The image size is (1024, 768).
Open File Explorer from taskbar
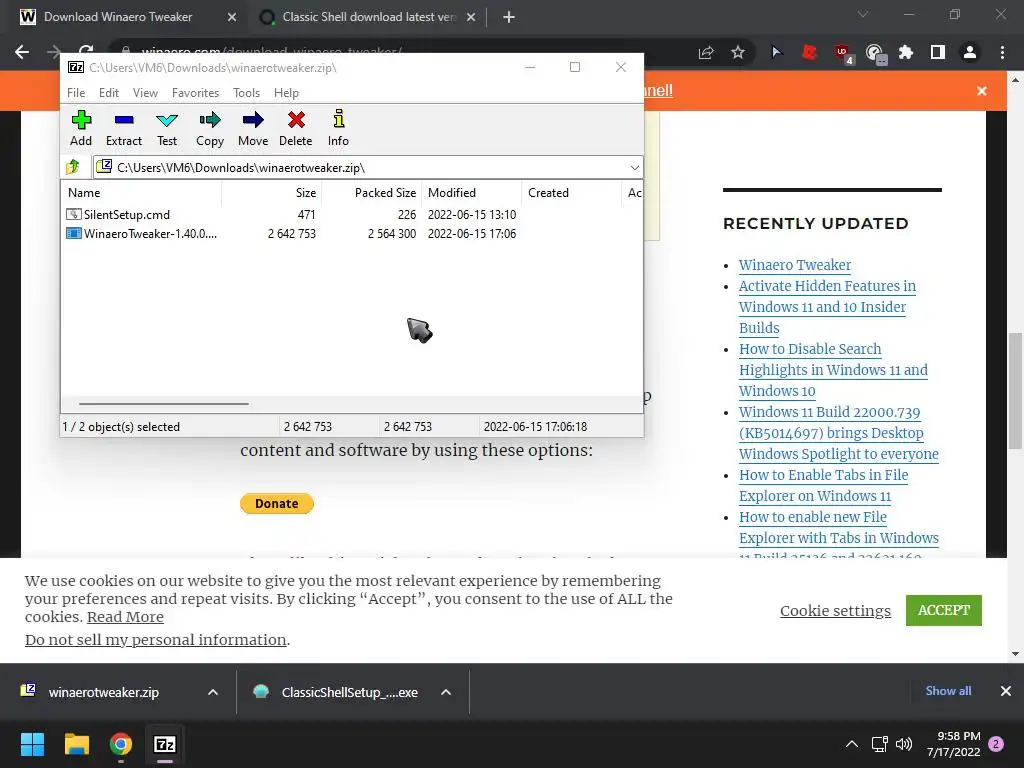coord(76,744)
